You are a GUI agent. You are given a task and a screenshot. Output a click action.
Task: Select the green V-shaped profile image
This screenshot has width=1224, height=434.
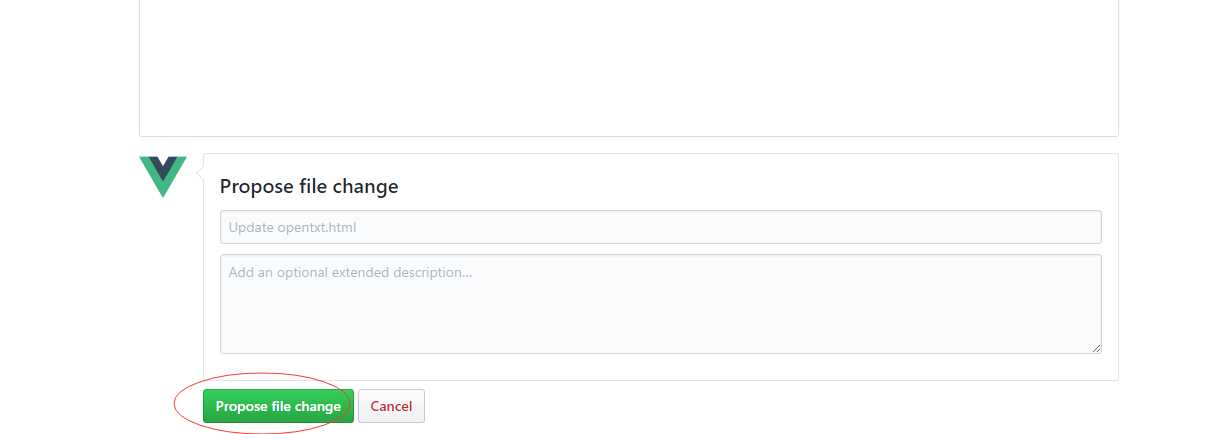(x=162, y=176)
